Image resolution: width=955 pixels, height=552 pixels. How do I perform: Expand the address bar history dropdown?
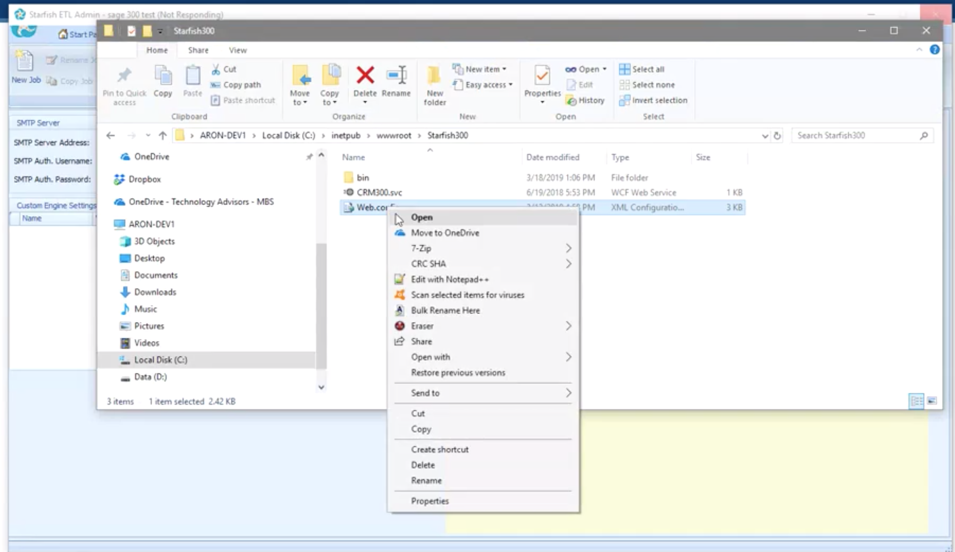pyautogui.click(x=764, y=135)
